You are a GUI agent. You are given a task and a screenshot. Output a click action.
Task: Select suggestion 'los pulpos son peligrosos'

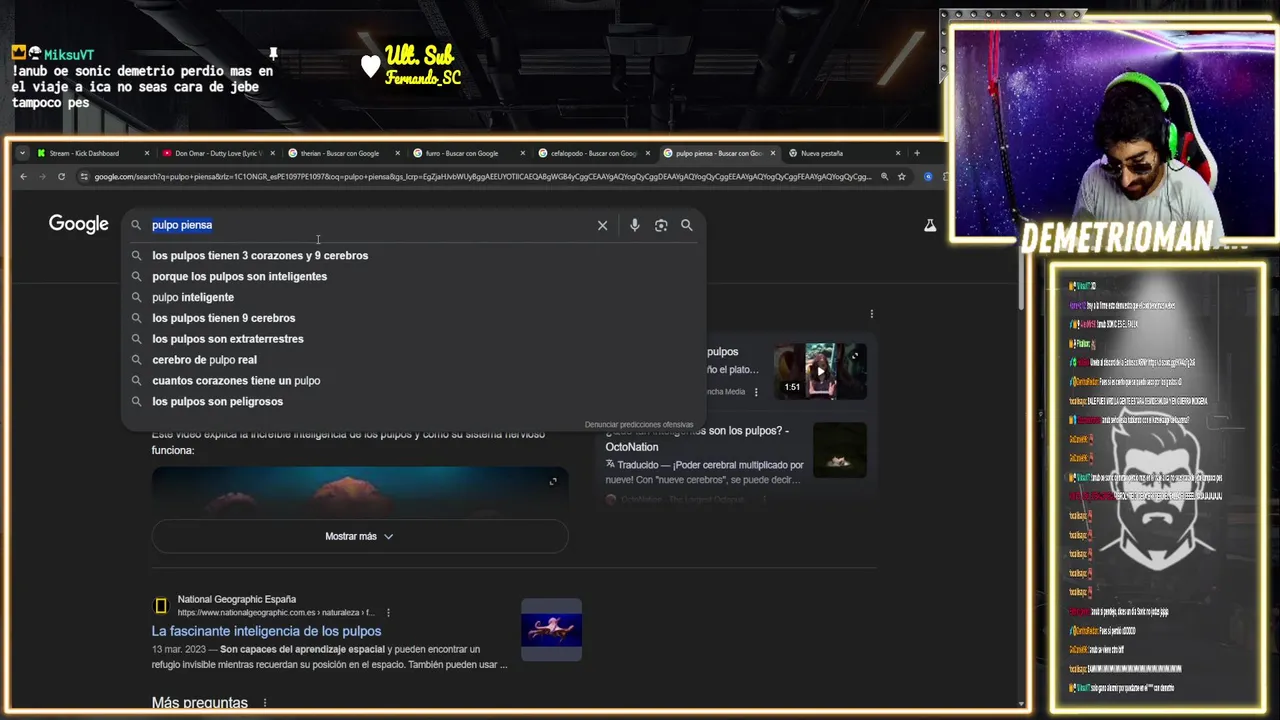coord(218,402)
